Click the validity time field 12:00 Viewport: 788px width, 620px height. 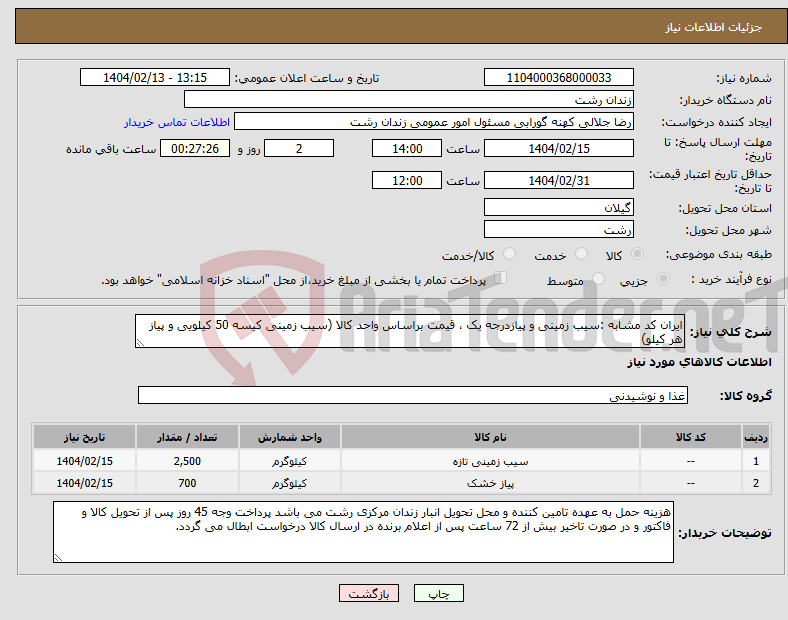coord(407,180)
